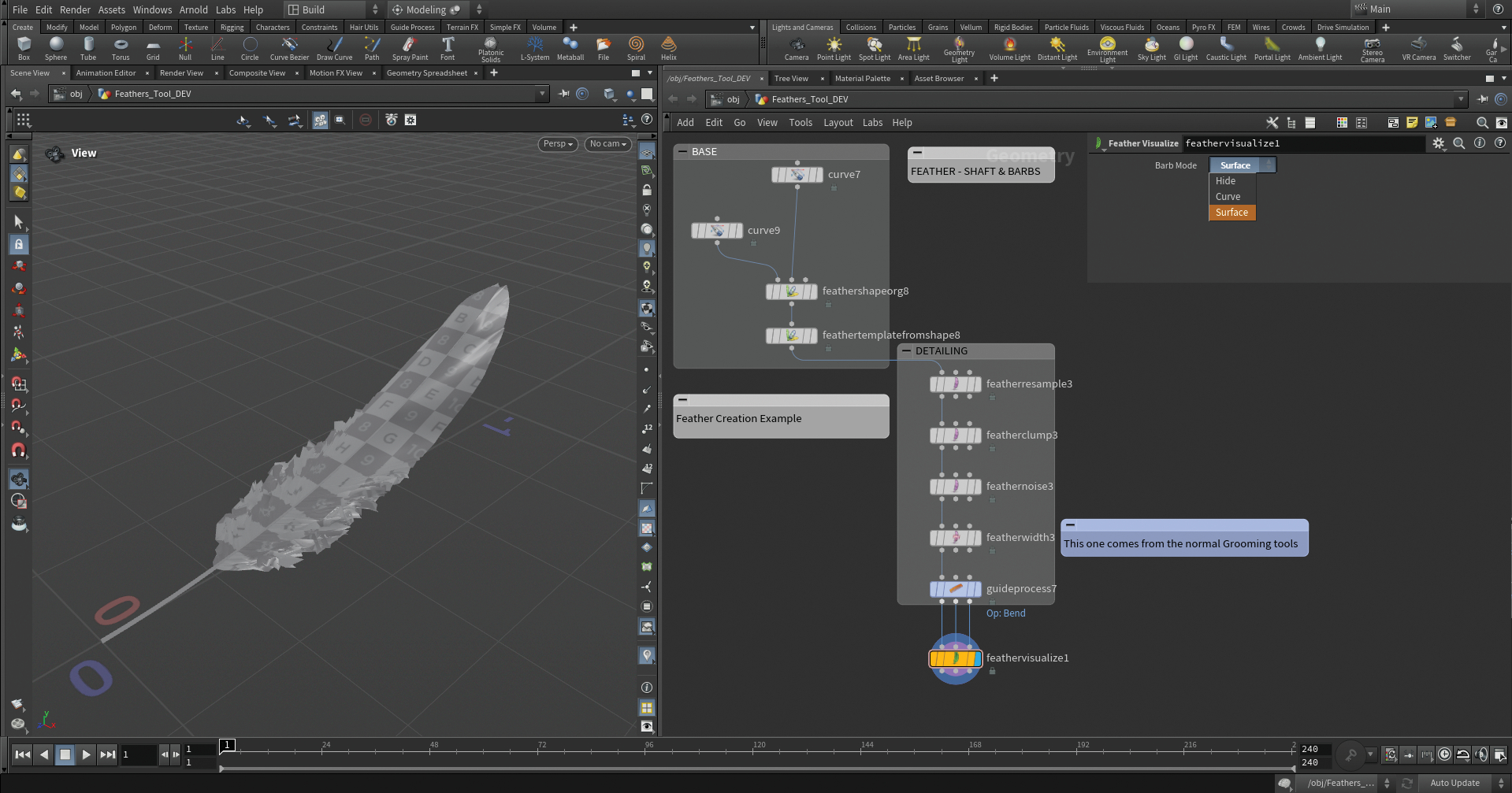The height and width of the screenshot is (793, 1512).
Task: Click the feathervisualize1 node name field
Action: click(1303, 143)
